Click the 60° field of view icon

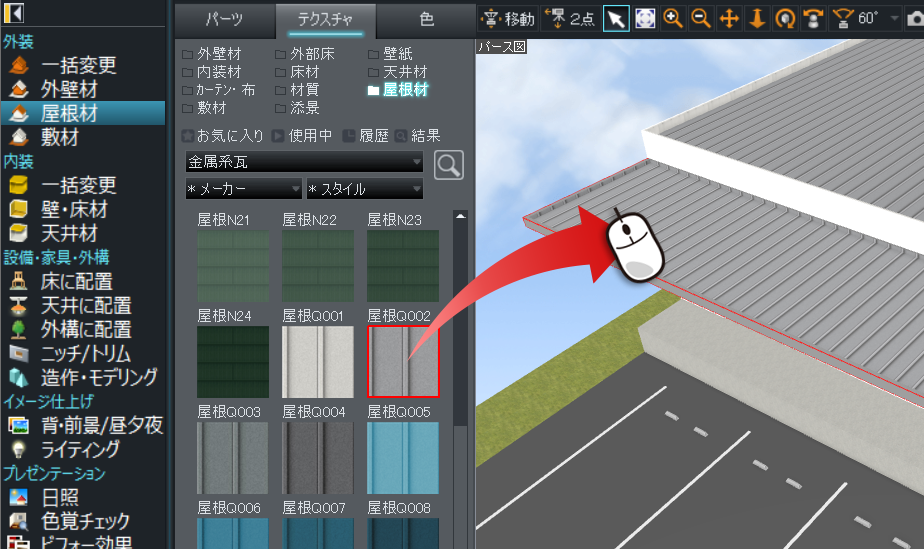point(856,19)
